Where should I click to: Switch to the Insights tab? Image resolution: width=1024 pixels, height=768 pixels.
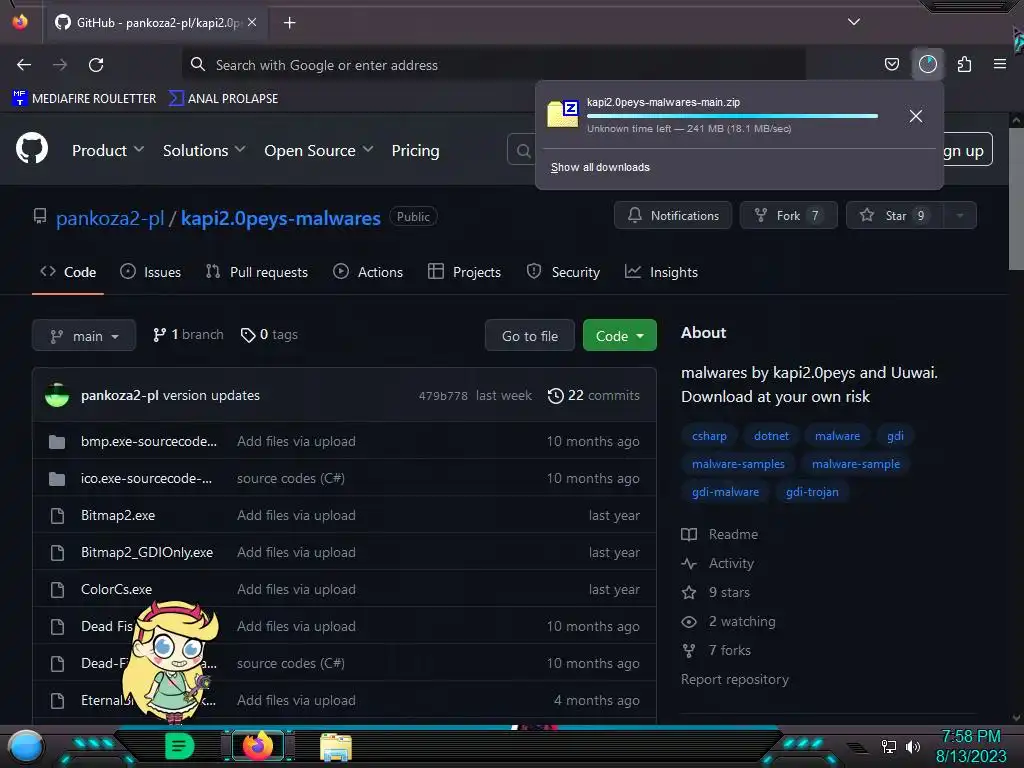coord(662,272)
